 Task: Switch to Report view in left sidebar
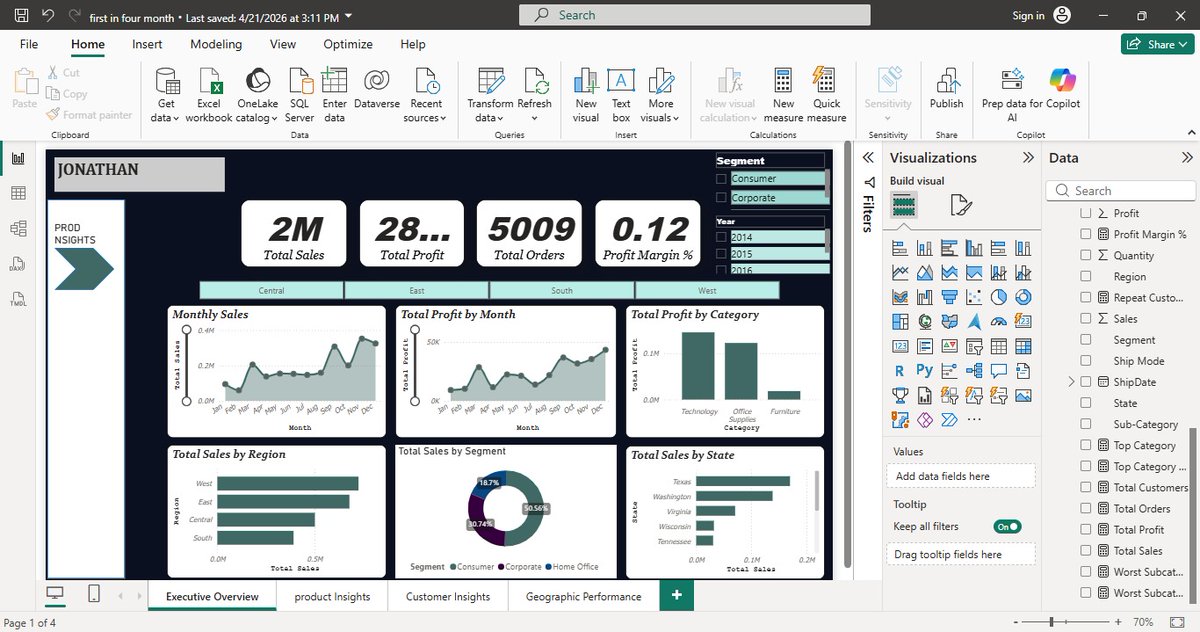tap(18, 159)
